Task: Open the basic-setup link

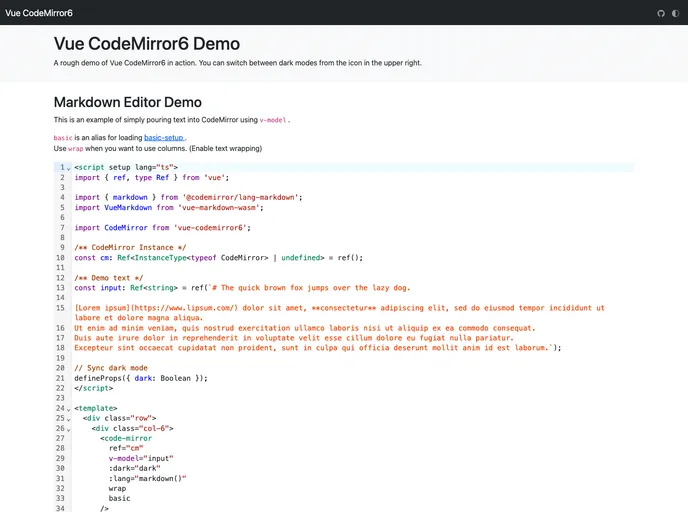Action: pos(164,138)
